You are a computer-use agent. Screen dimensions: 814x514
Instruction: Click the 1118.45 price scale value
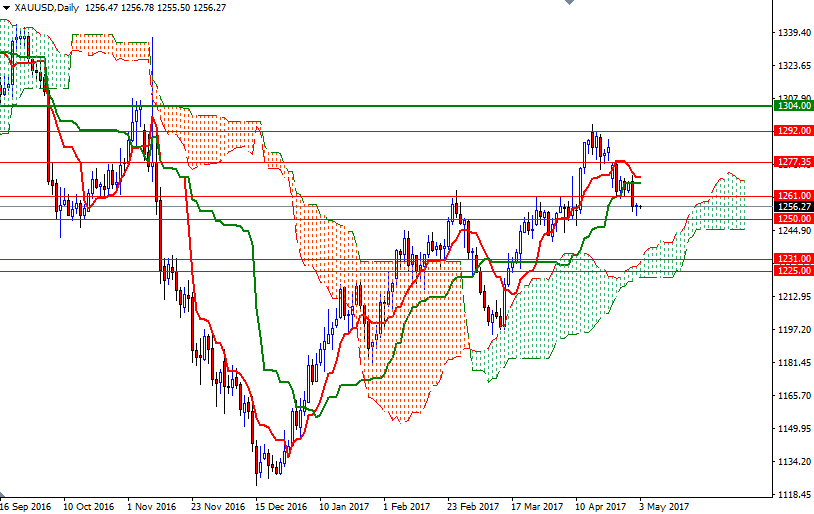[x=794, y=494]
